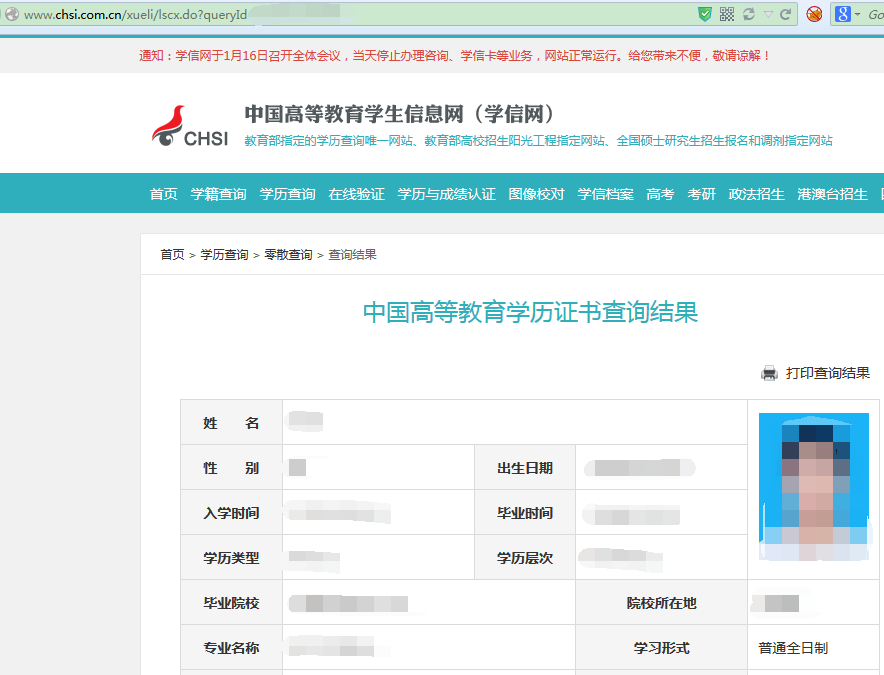Click the pixelated student photo
This screenshot has width=884, height=675.
pyautogui.click(x=814, y=487)
